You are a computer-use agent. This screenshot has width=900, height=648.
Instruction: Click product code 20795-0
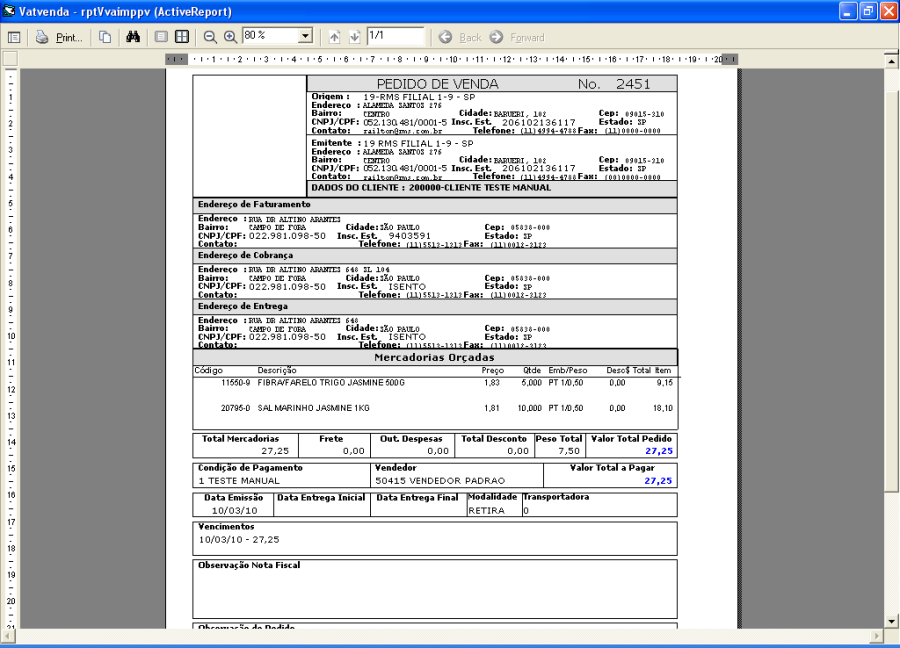tap(235, 408)
